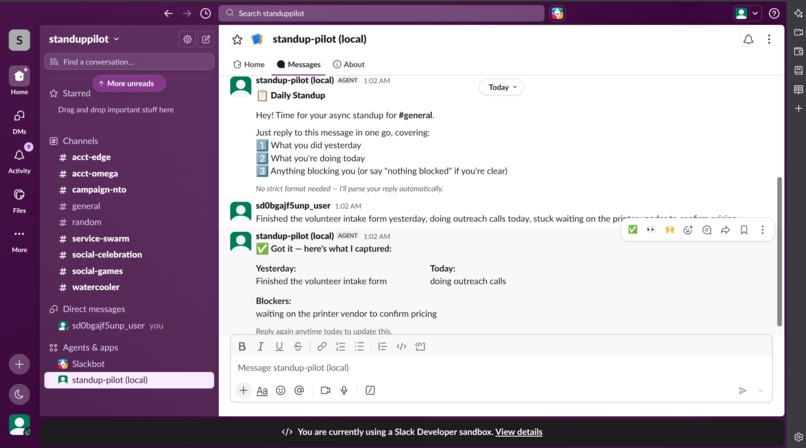Screen dimensions: 806x448
Task: Collapse the Agents & apps section
Action: [90, 348]
